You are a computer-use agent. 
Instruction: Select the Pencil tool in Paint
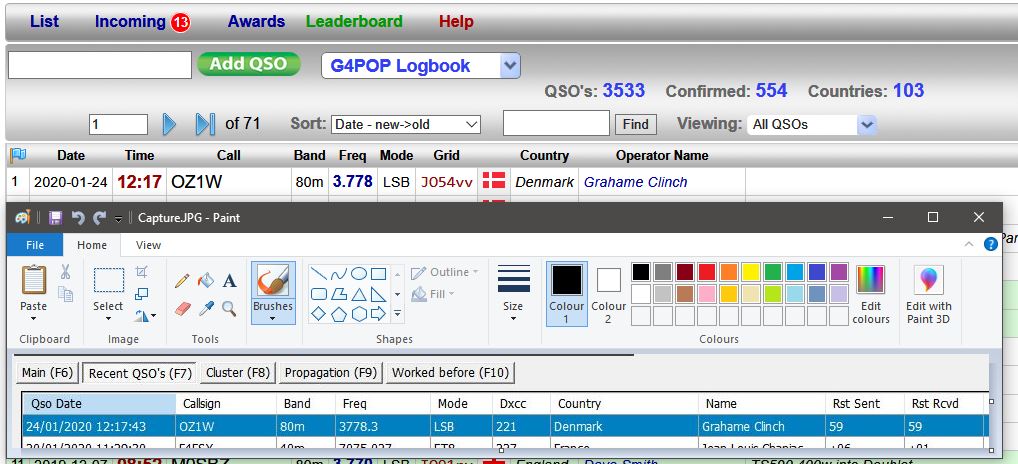[x=182, y=281]
